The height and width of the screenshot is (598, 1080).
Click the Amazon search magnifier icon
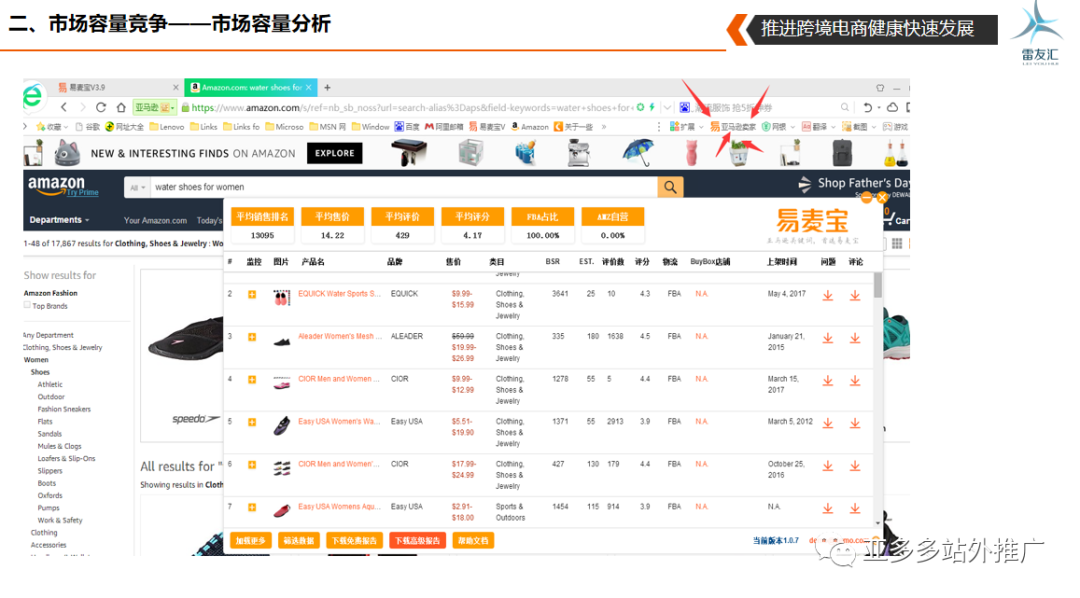669,187
